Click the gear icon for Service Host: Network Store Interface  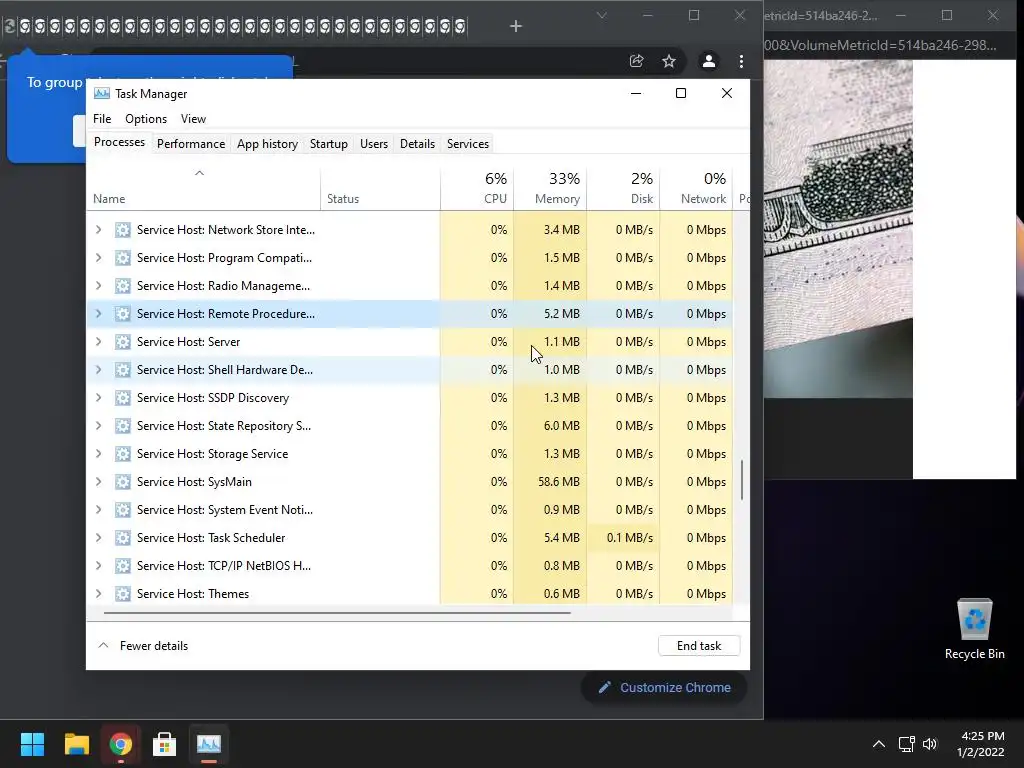pos(123,230)
